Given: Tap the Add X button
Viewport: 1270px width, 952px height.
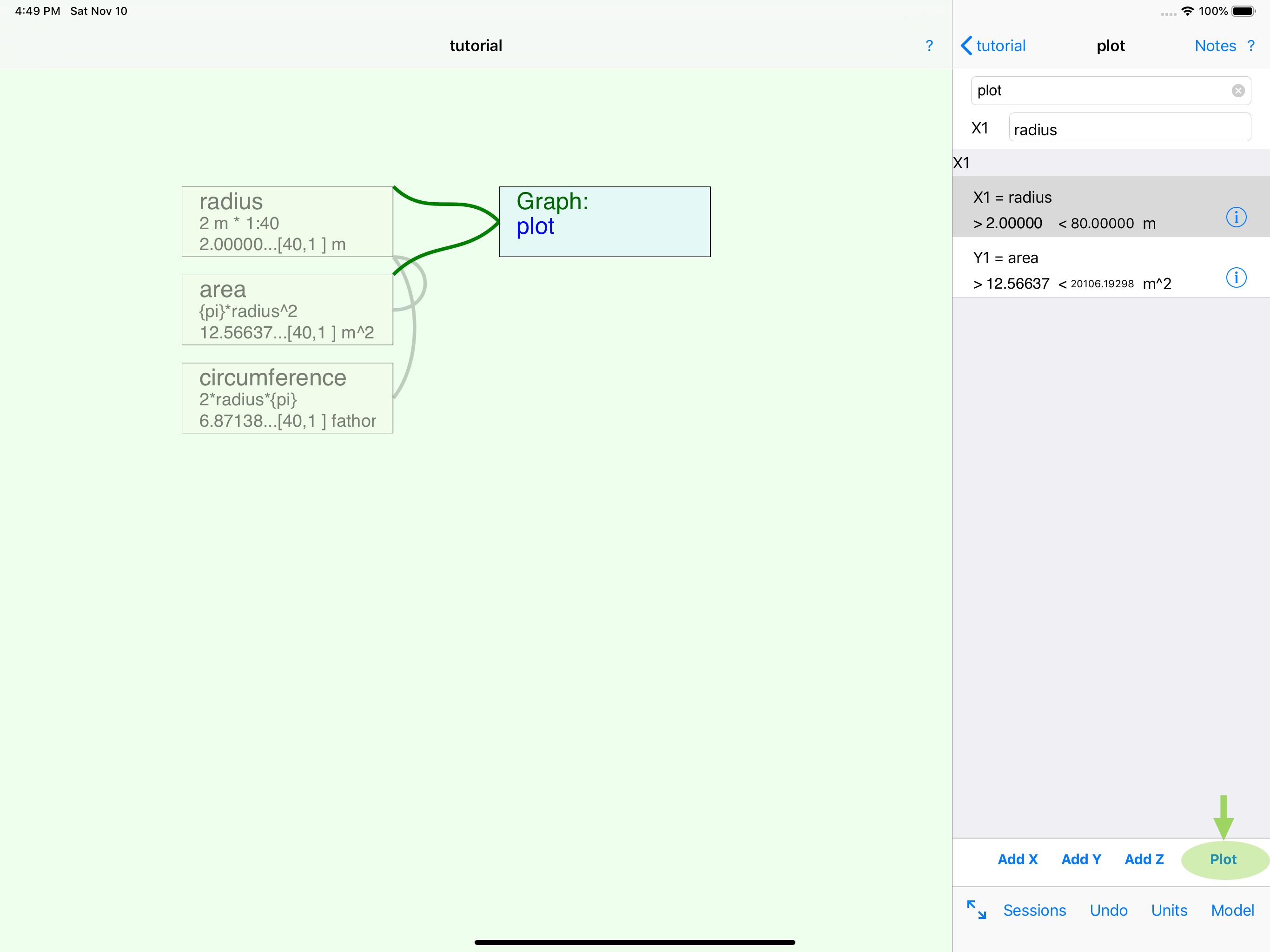Looking at the screenshot, I should click(x=1018, y=859).
